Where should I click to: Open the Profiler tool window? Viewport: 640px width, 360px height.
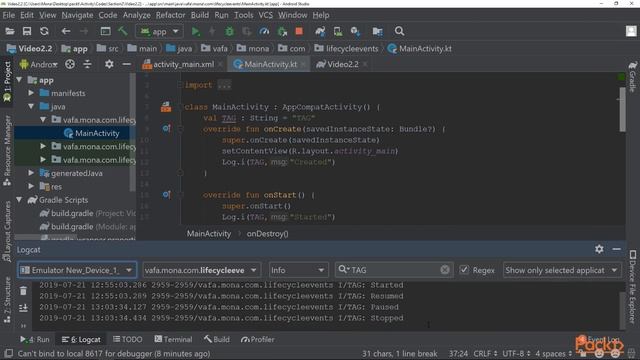pos(258,340)
